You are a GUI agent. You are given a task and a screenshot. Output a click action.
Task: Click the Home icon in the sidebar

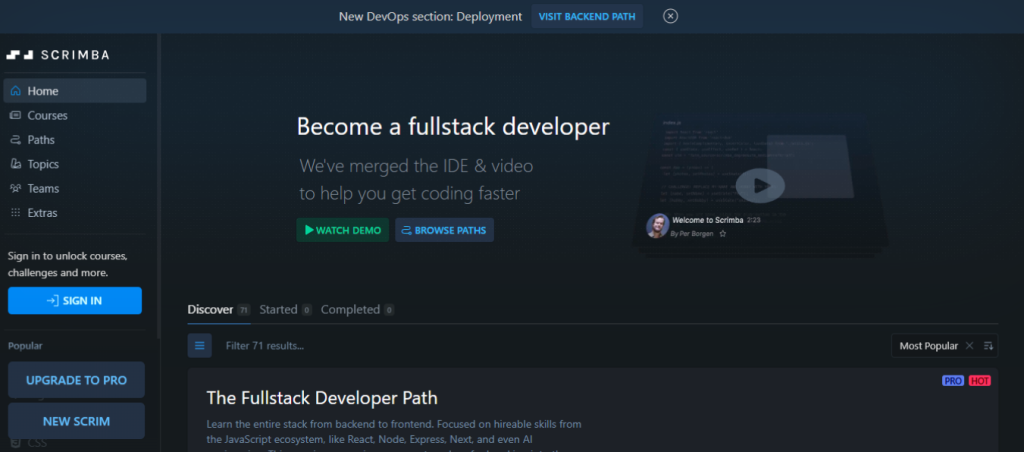point(15,91)
